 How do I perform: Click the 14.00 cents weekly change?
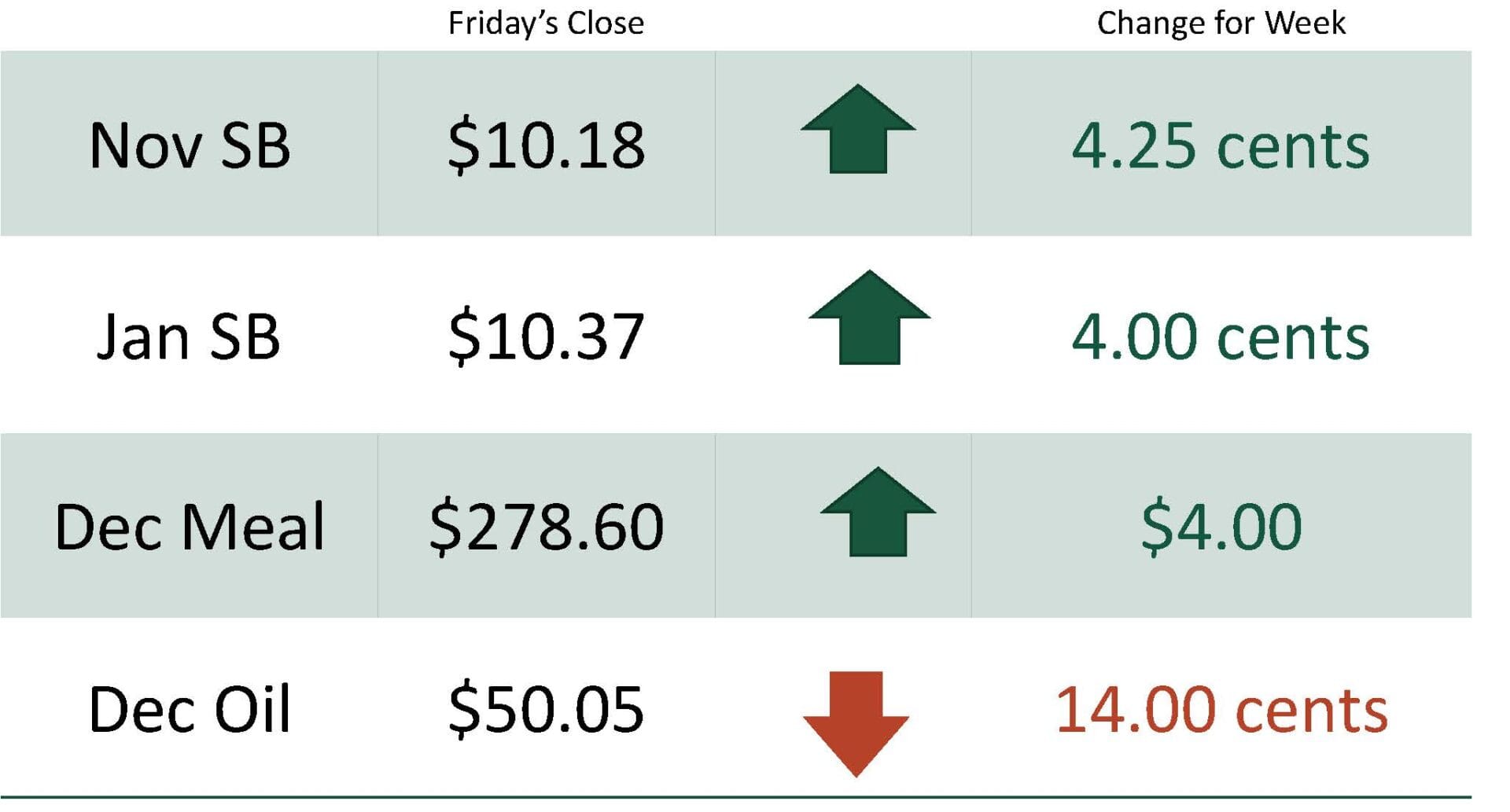1221,710
